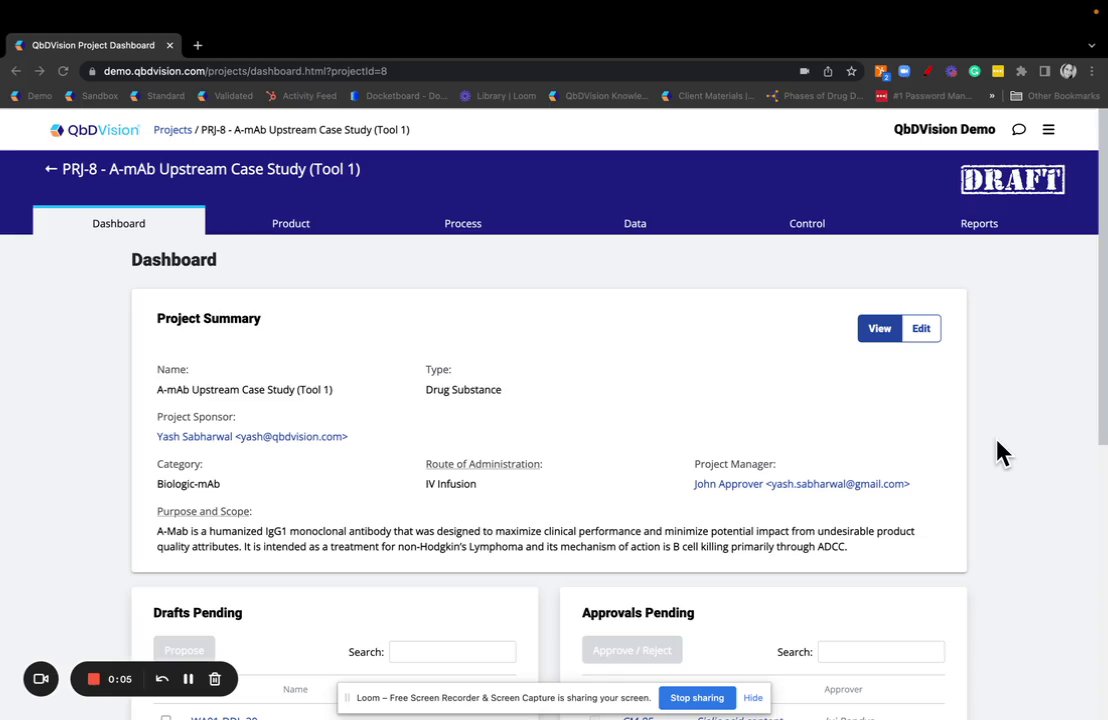Open the QbDVision hamburger menu
Screen dimensions: 1108x720
1049,129
